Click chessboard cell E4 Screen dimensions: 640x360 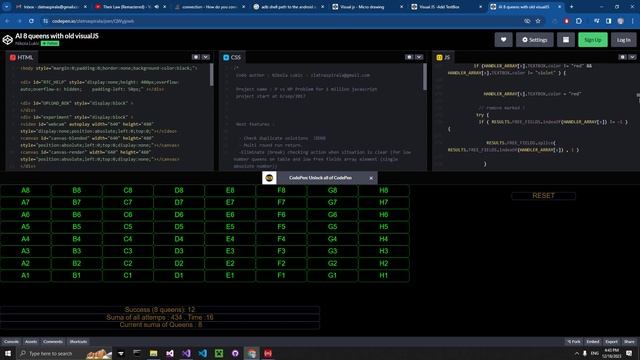click(x=230, y=239)
